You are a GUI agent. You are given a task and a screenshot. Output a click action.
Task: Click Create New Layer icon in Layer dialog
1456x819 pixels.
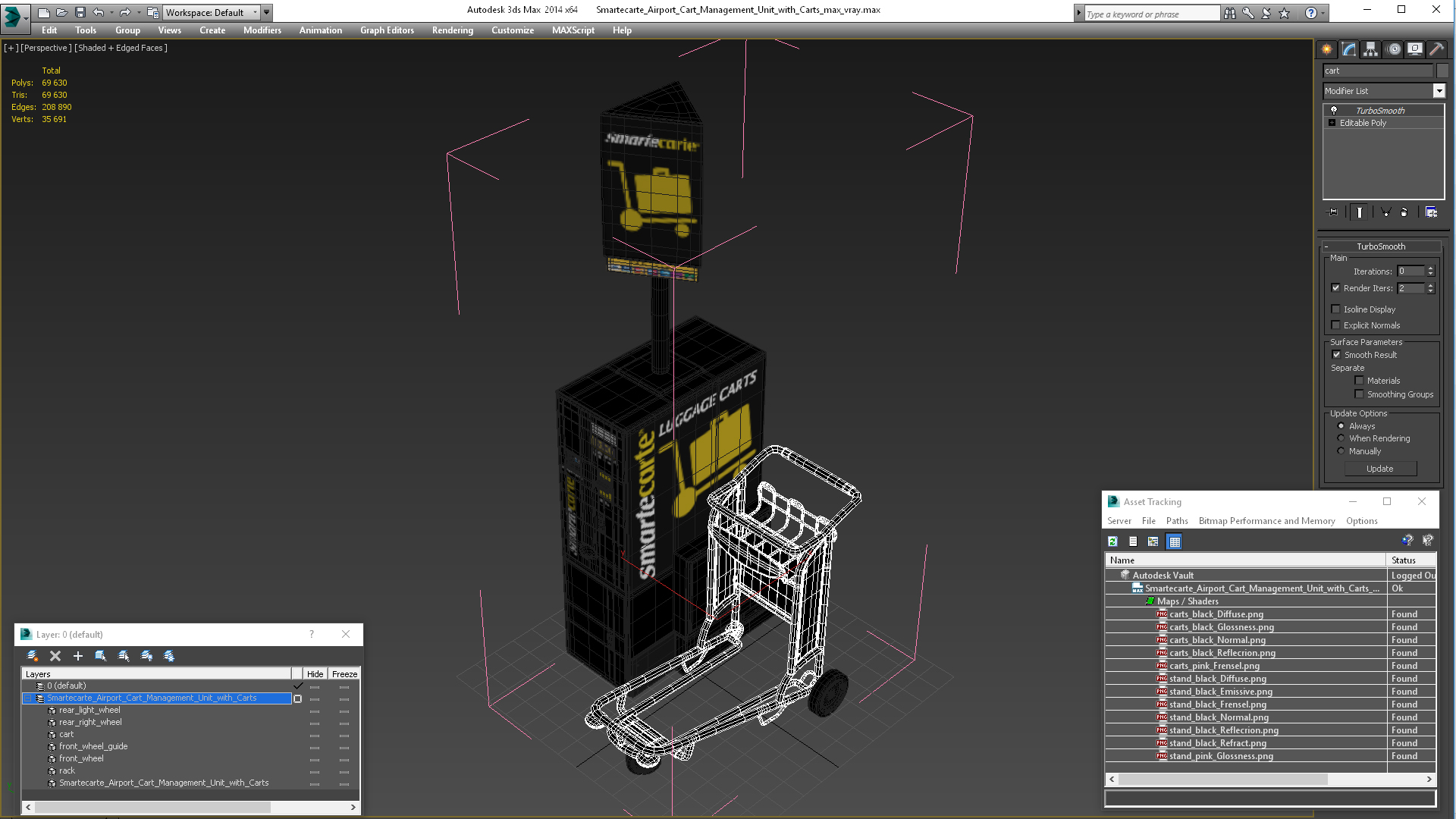click(33, 656)
